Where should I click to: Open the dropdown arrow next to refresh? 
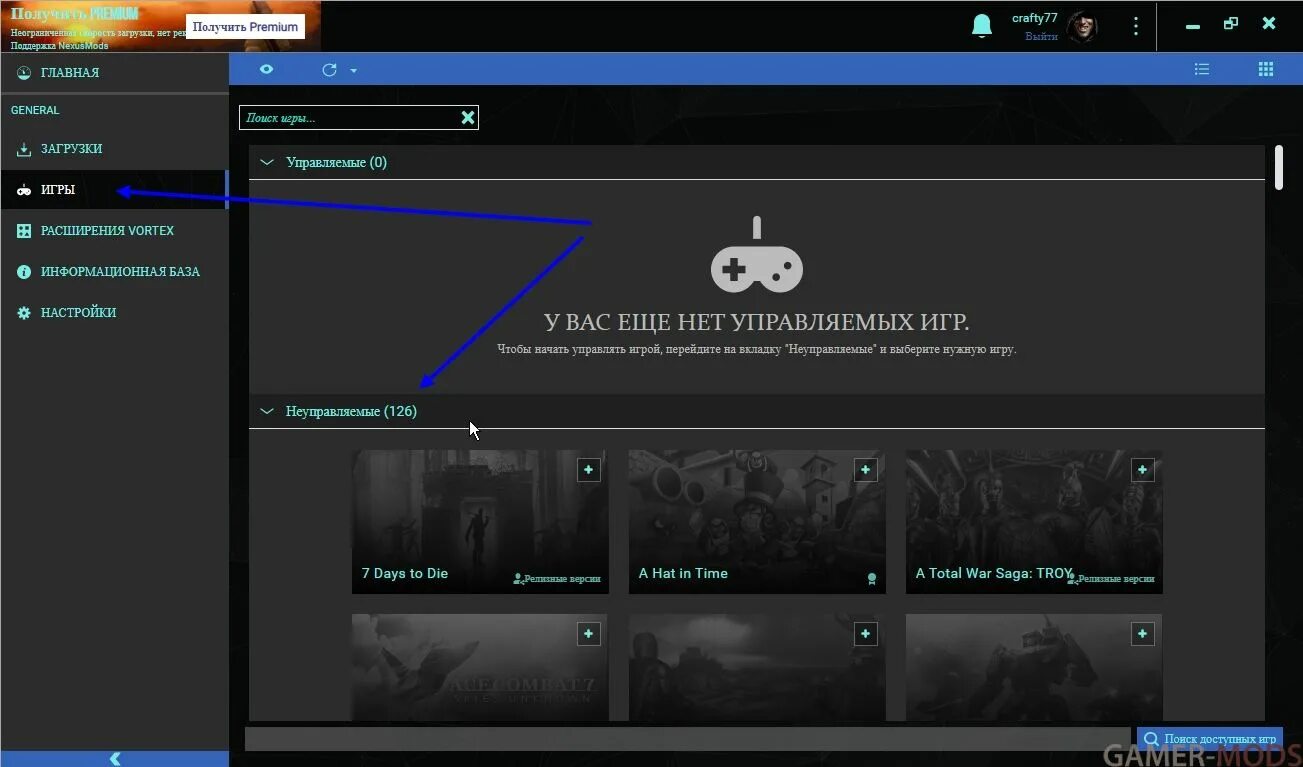(x=353, y=71)
